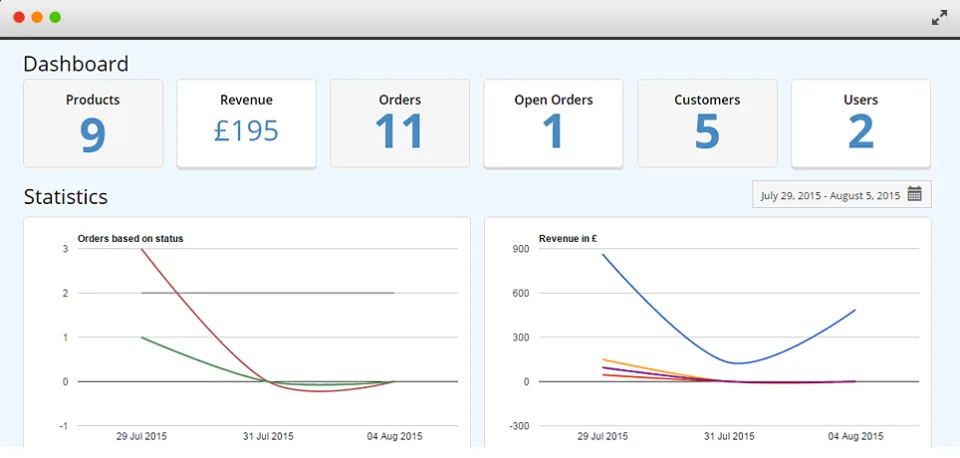Click the '29 Jul 2015' label in orders chart
This screenshot has width=960, height=458.
pos(141,437)
